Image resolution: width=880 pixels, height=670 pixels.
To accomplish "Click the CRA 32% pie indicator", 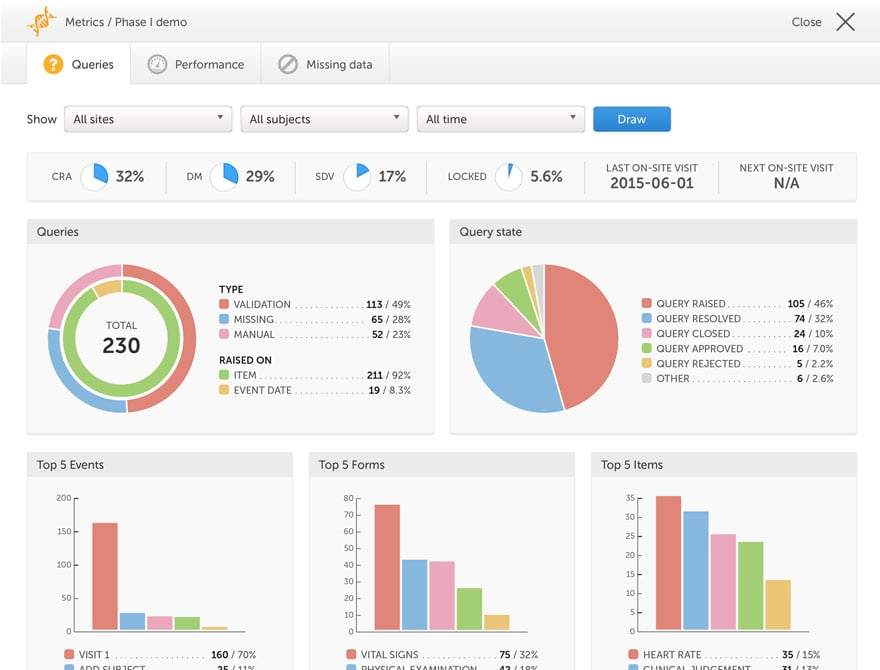I will click(x=94, y=176).
